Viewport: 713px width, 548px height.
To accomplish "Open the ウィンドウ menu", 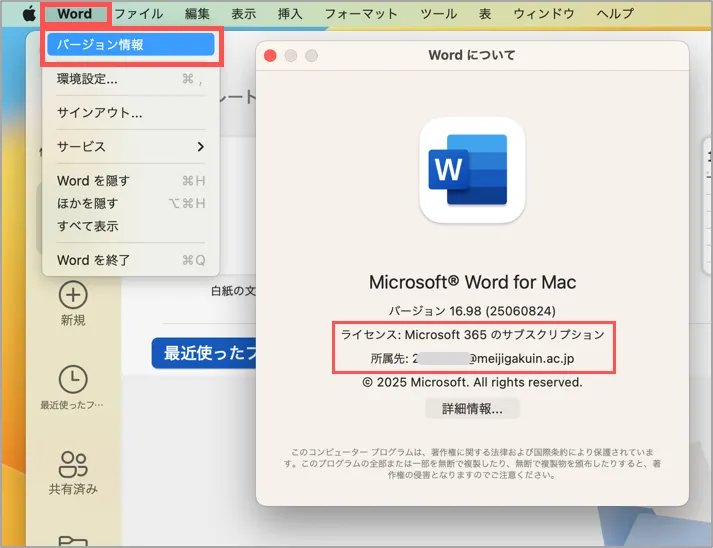I will tap(544, 14).
